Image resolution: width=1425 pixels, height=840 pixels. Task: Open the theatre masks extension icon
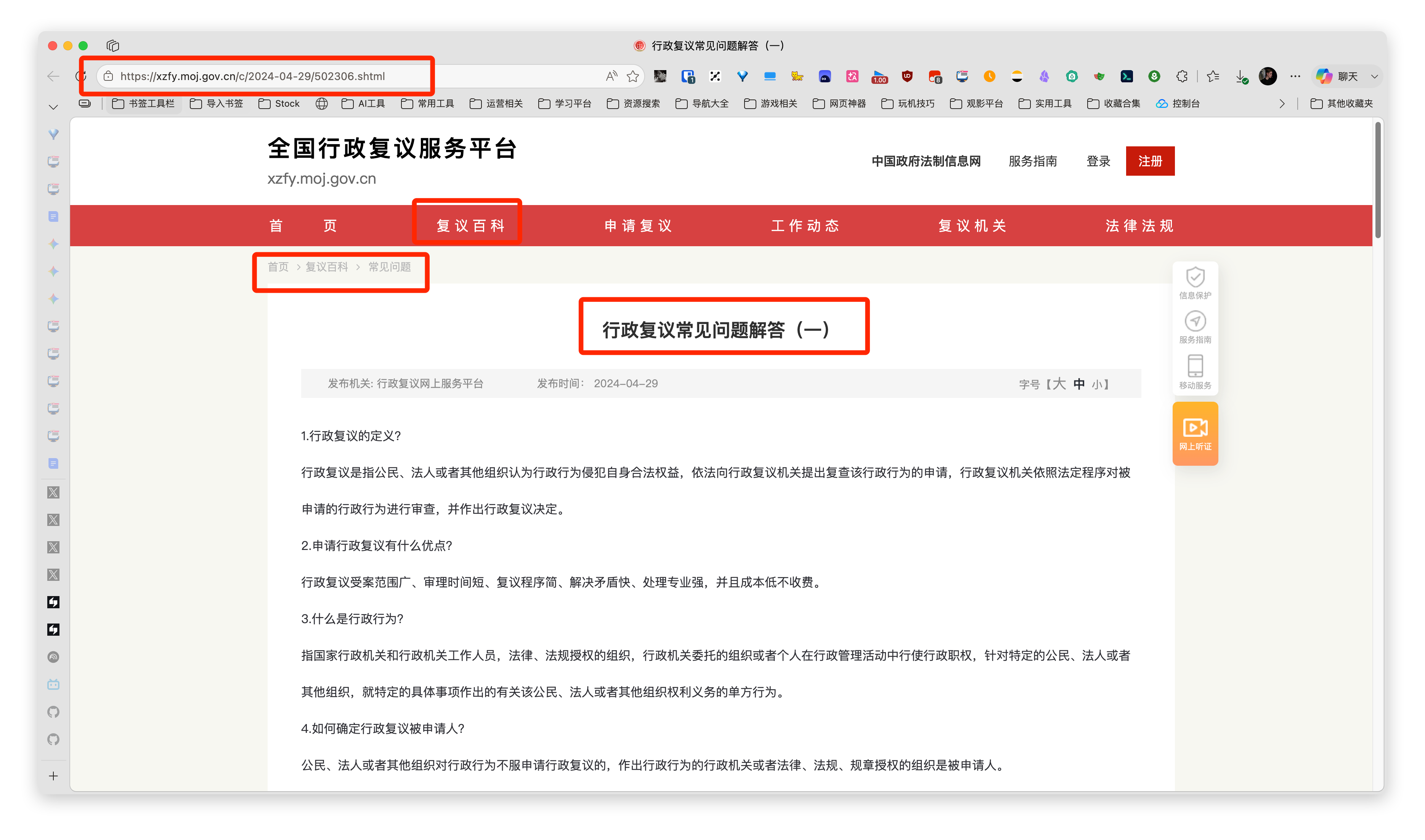click(x=1099, y=76)
